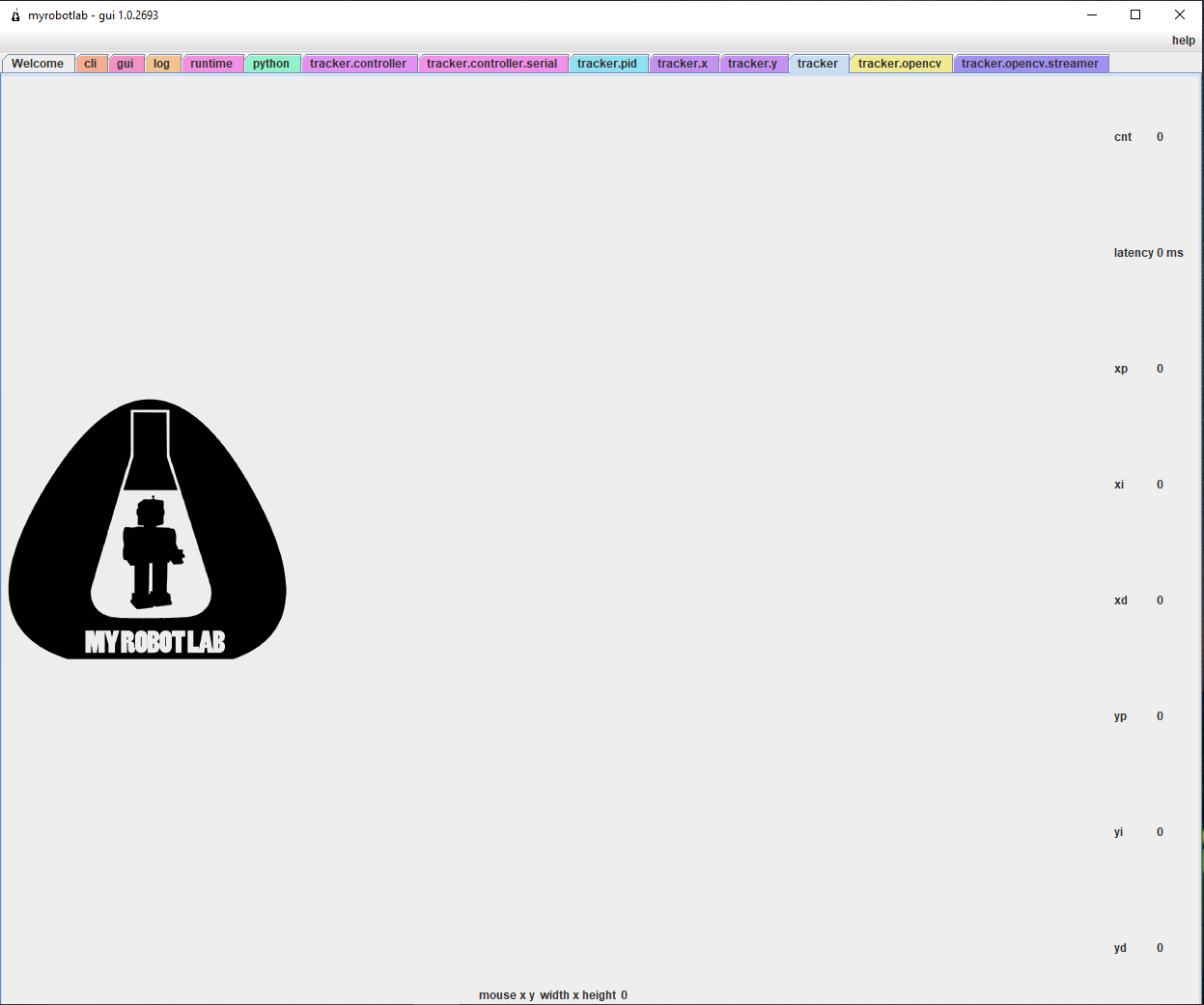Select the gui tab
The image size is (1204, 1005).
point(126,64)
